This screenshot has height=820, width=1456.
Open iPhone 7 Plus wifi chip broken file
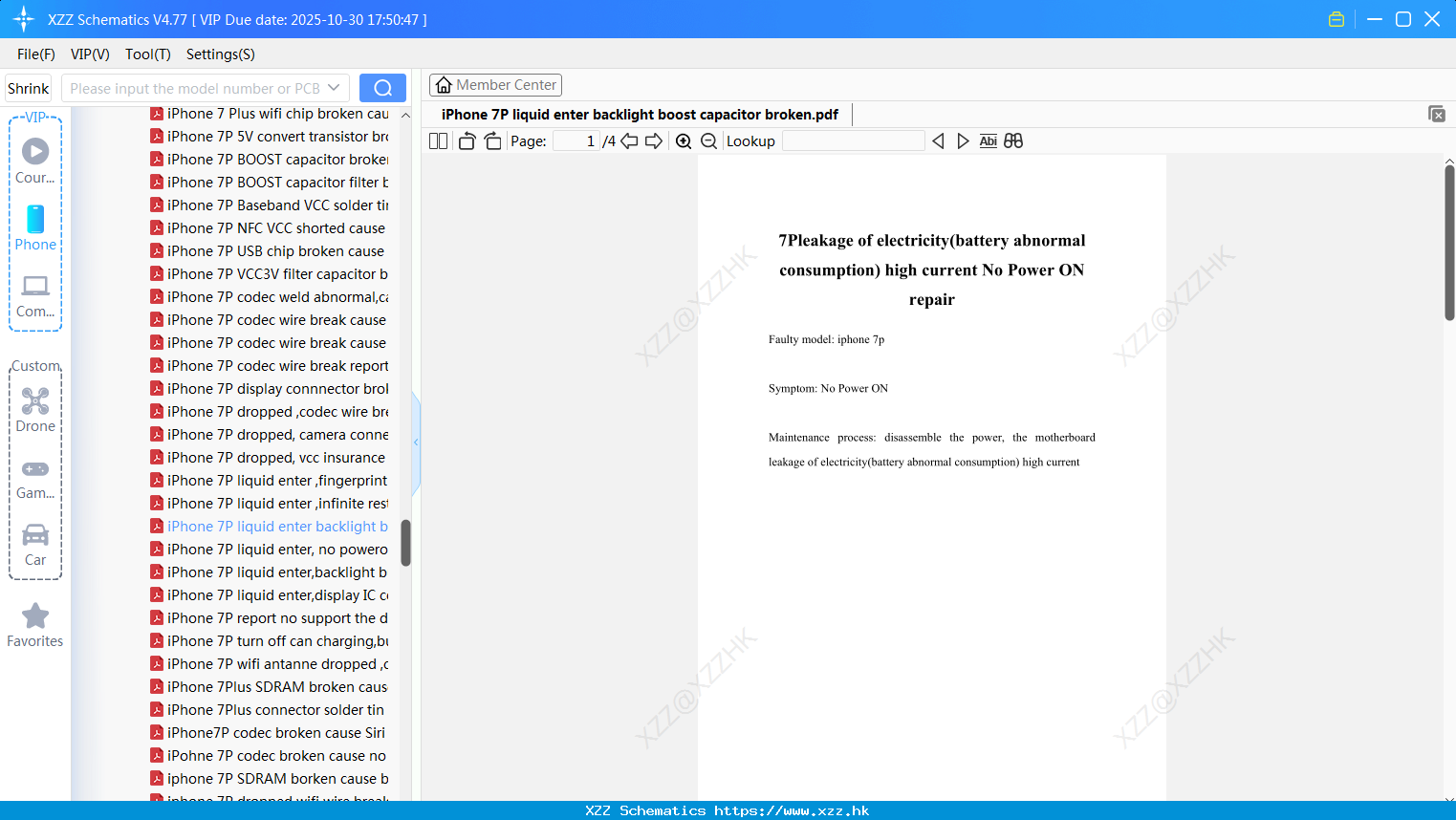(270, 114)
